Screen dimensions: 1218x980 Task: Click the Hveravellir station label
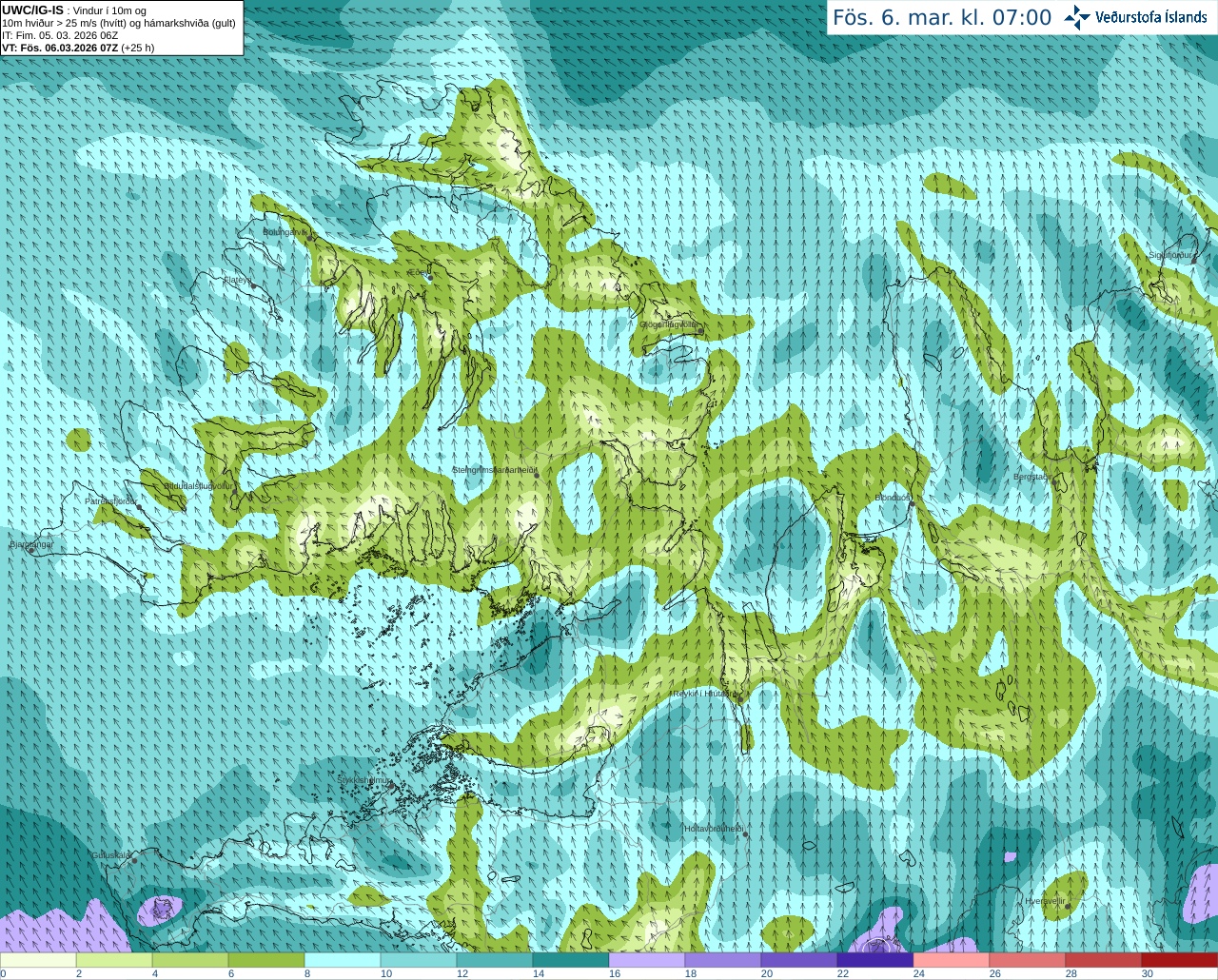point(1046,901)
